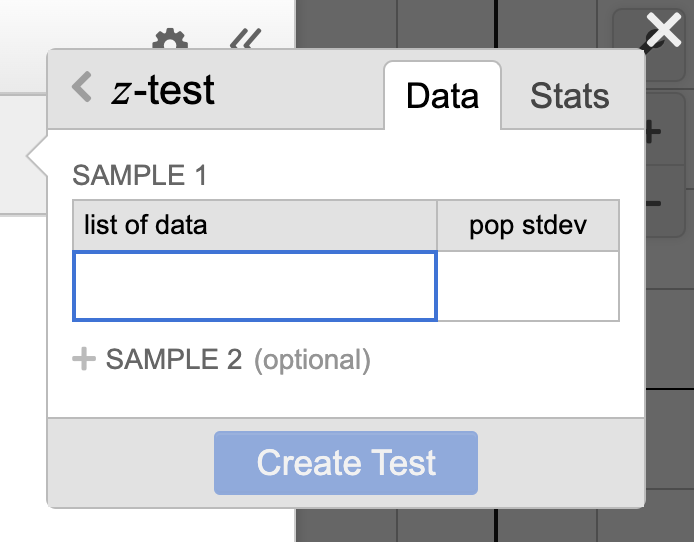The width and height of the screenshot is (694, 542).
Task: Focus the list of data input field
Action: (x=255, y=286)
